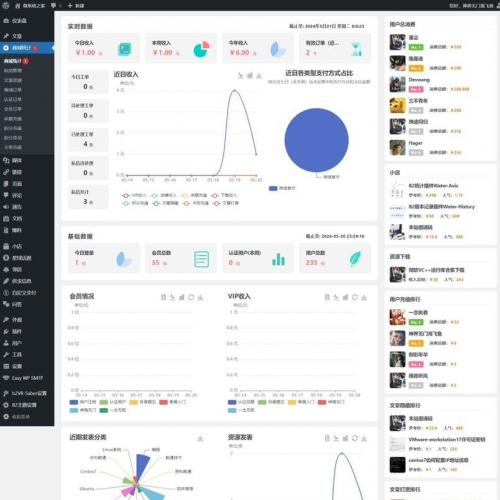Save VIP收入 chart as image
Image resolution: width=500 pixels, height=500 pixels.
[x=364, y=297]
